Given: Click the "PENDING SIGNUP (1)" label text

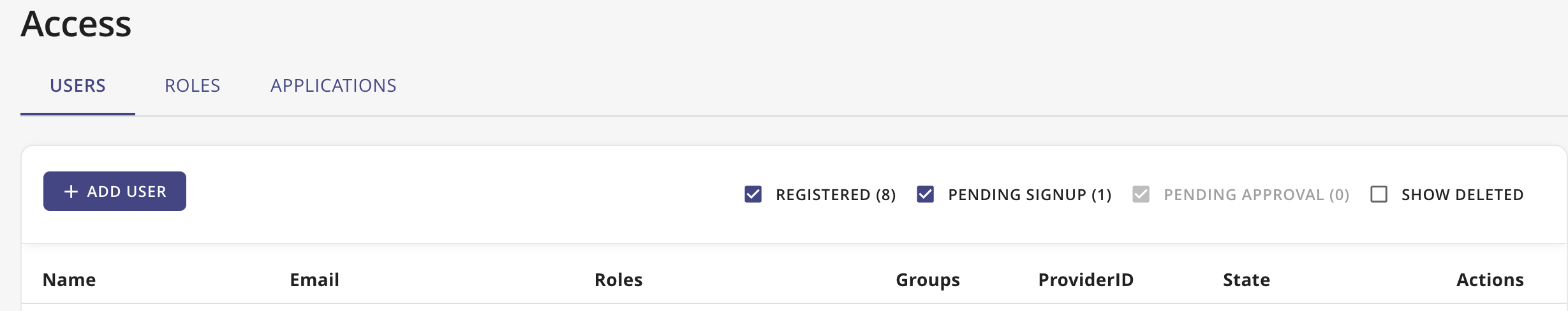Looking at the screenshot, I should pos(1030,195).
